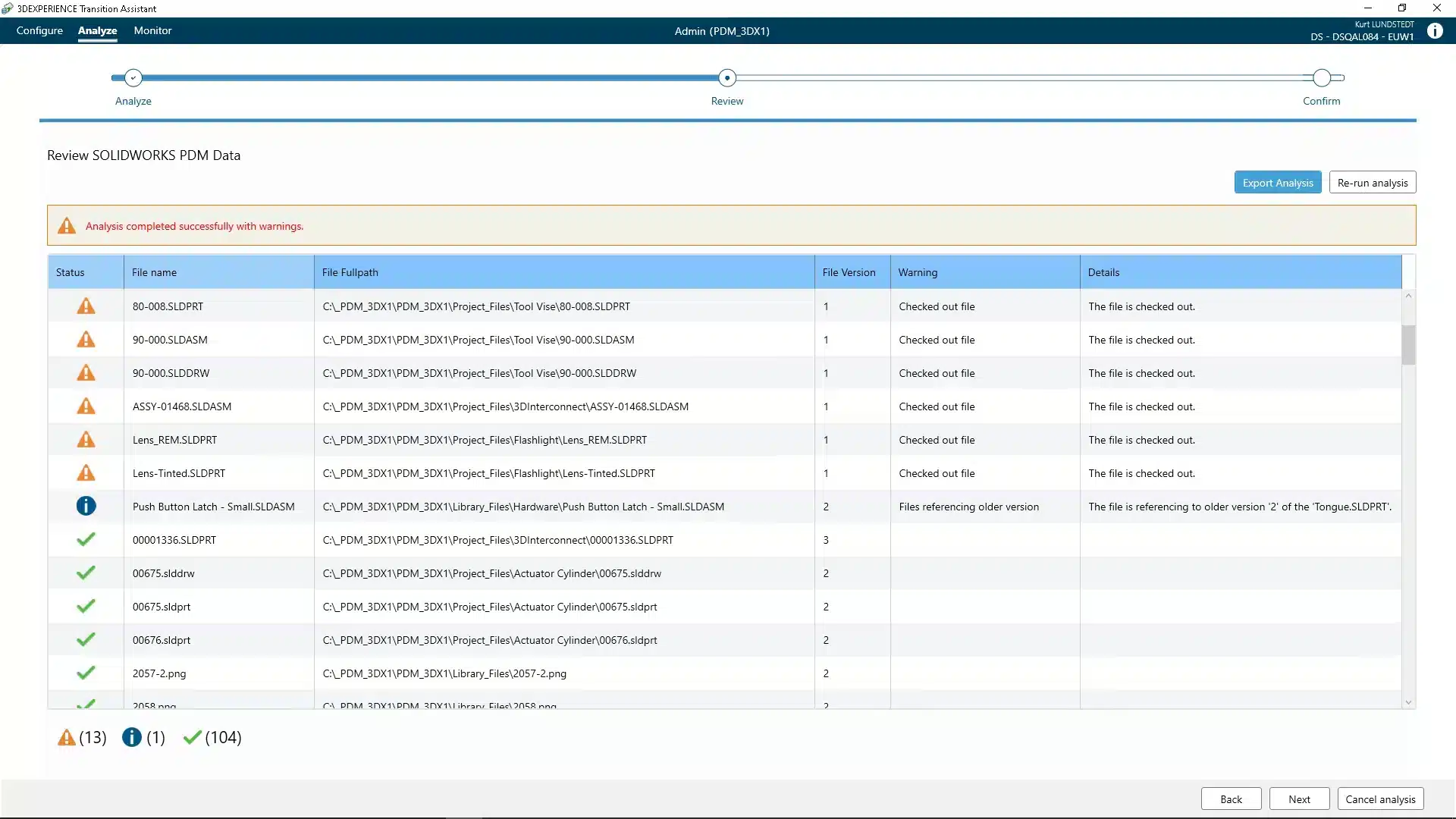This screenshot has width=1456, height=819.
Task: Open the information icon in the title bar
Action: [1436, 31]
